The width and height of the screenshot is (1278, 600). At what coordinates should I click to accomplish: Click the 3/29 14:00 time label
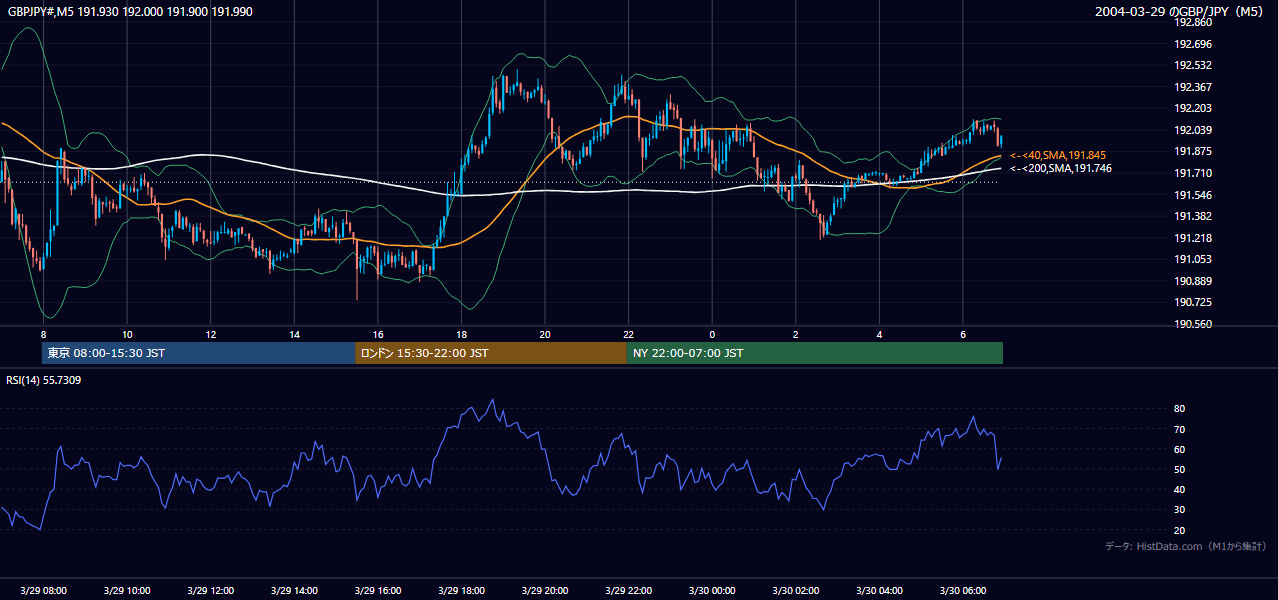(294, 591)
